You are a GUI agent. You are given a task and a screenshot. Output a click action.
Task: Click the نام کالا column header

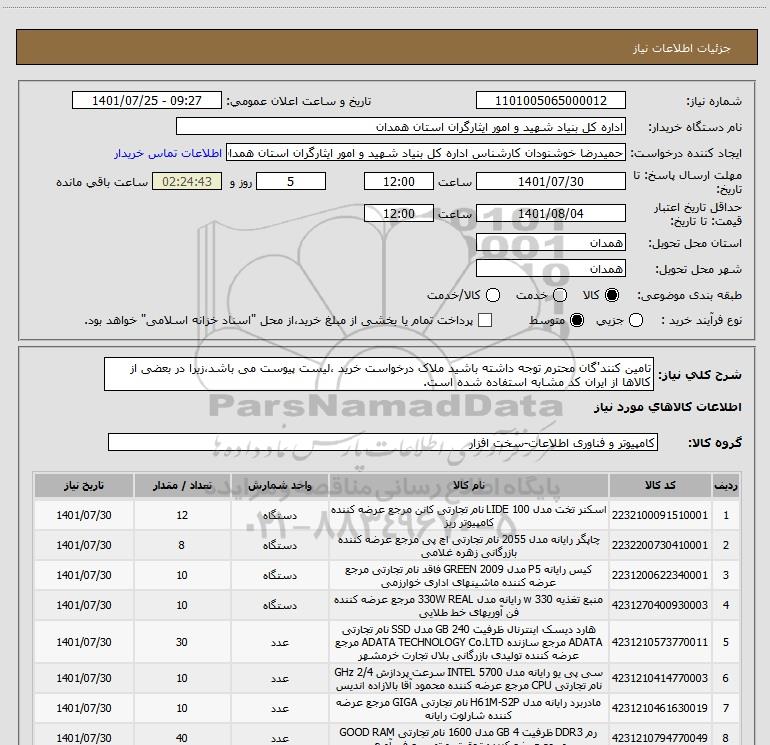[468, 485]
